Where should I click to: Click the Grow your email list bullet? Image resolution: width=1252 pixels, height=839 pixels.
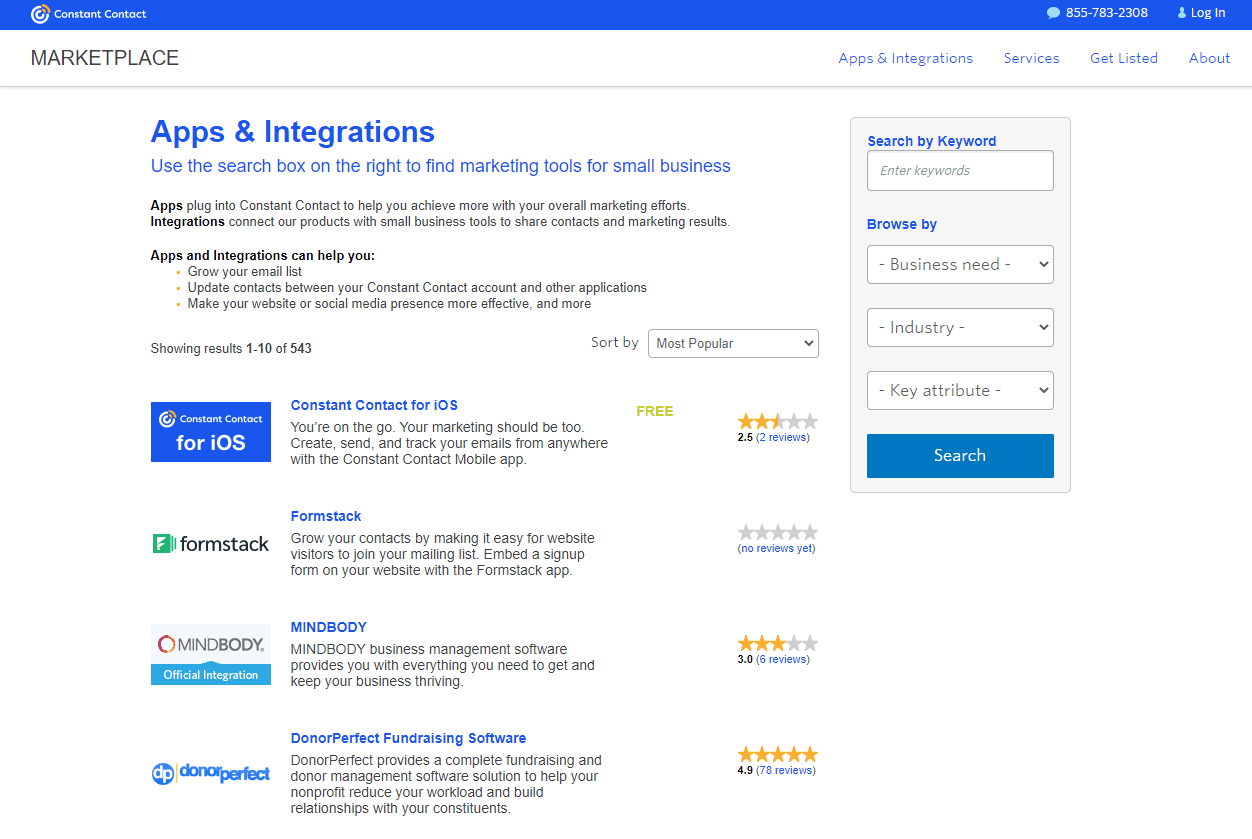click(x=245, y=271)
